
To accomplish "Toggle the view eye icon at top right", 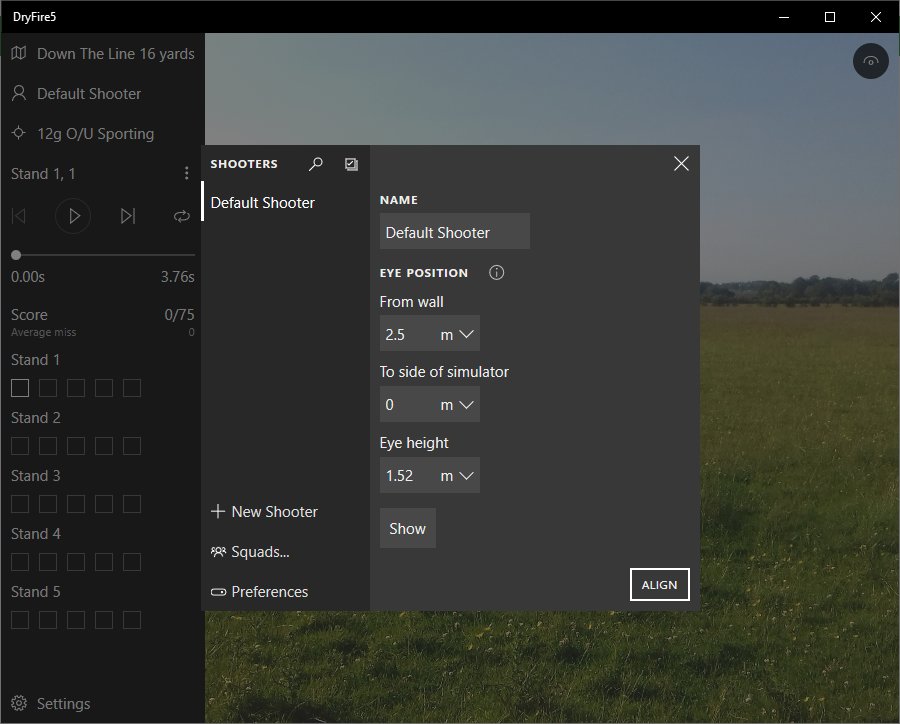I will click(x=871, y=62).
